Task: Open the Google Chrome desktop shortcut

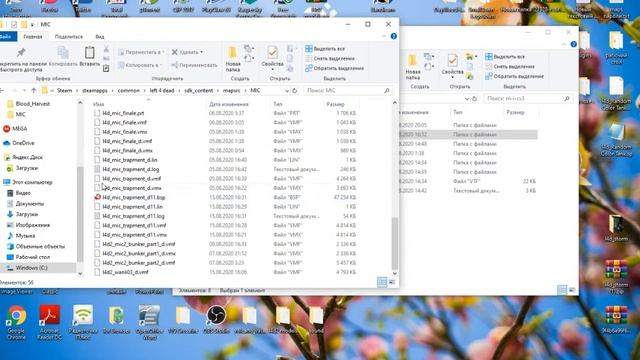Action: pos(16,322)
